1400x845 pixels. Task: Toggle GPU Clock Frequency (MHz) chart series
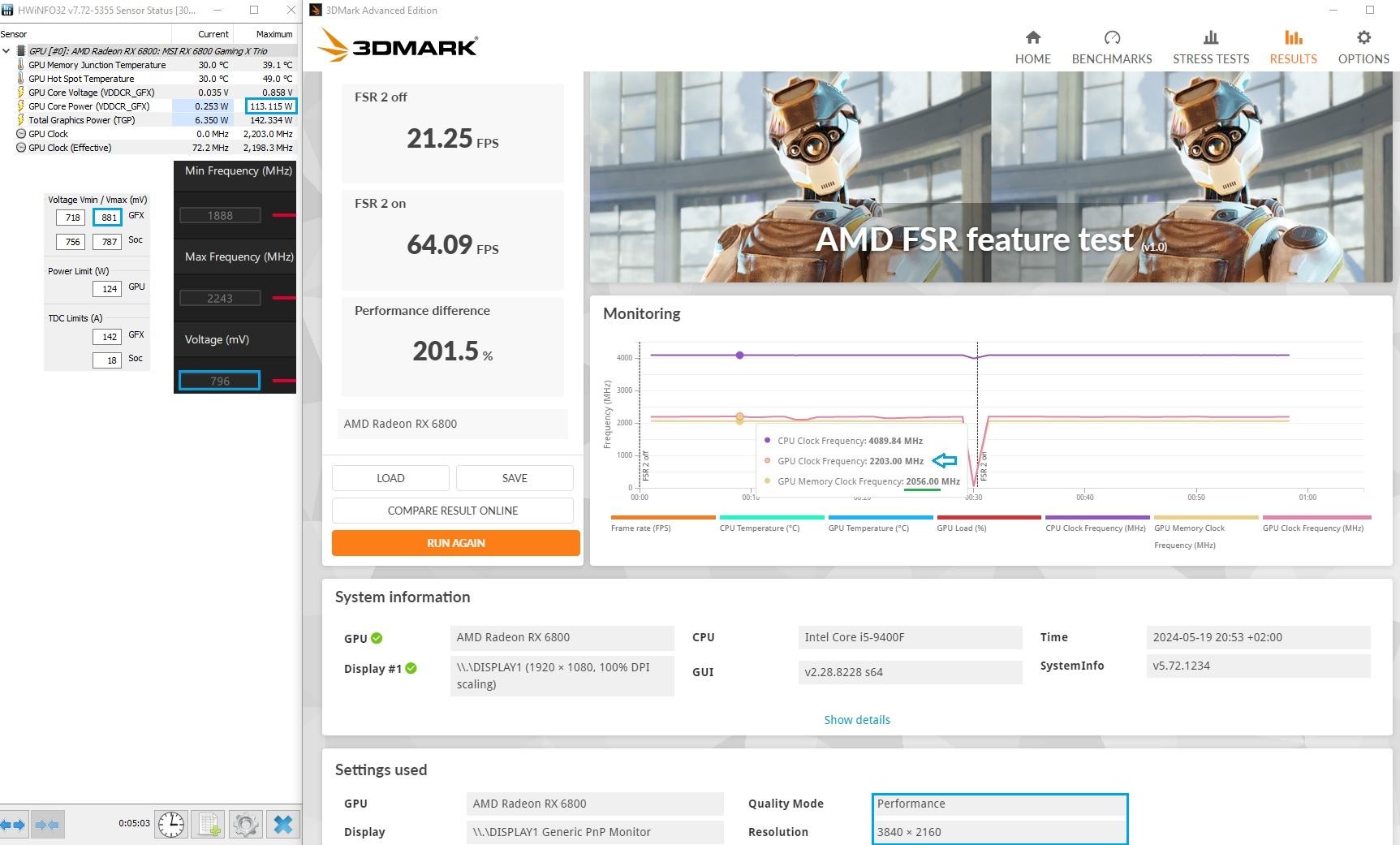pyautogui.click(x=1316, y=524)
